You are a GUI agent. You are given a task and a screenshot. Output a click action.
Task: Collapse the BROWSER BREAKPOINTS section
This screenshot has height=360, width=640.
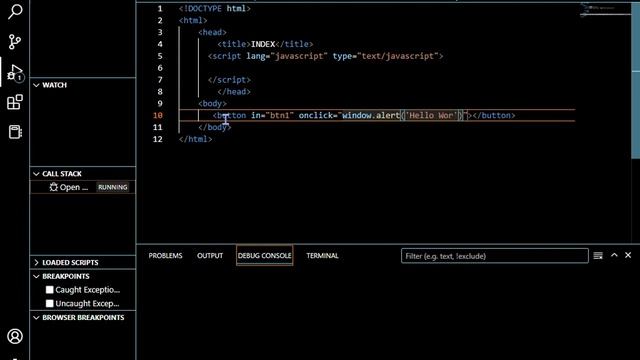[x=36, y=318]
